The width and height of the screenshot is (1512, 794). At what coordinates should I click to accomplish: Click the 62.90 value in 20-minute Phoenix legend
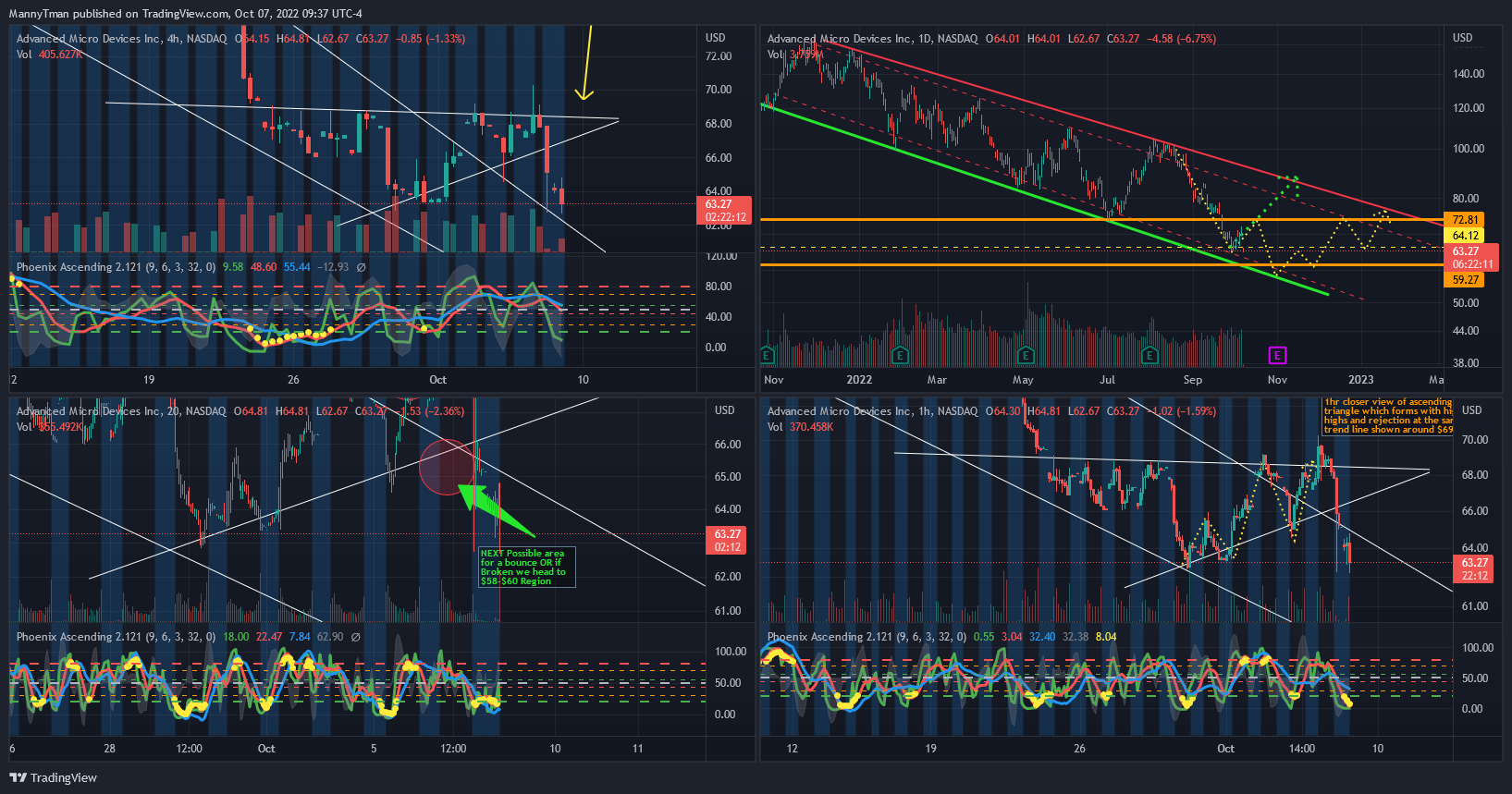pyautogui.click(x=330, y=637)
